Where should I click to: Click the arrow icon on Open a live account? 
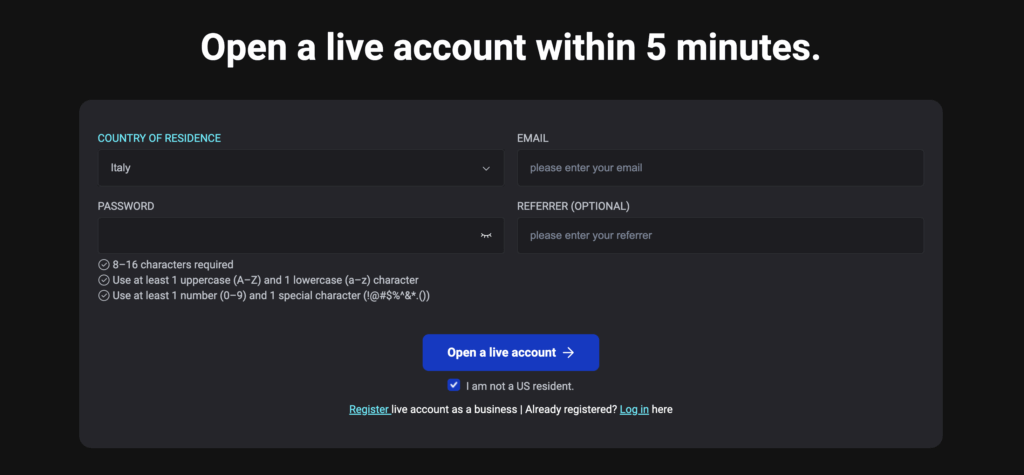[568, 353]
